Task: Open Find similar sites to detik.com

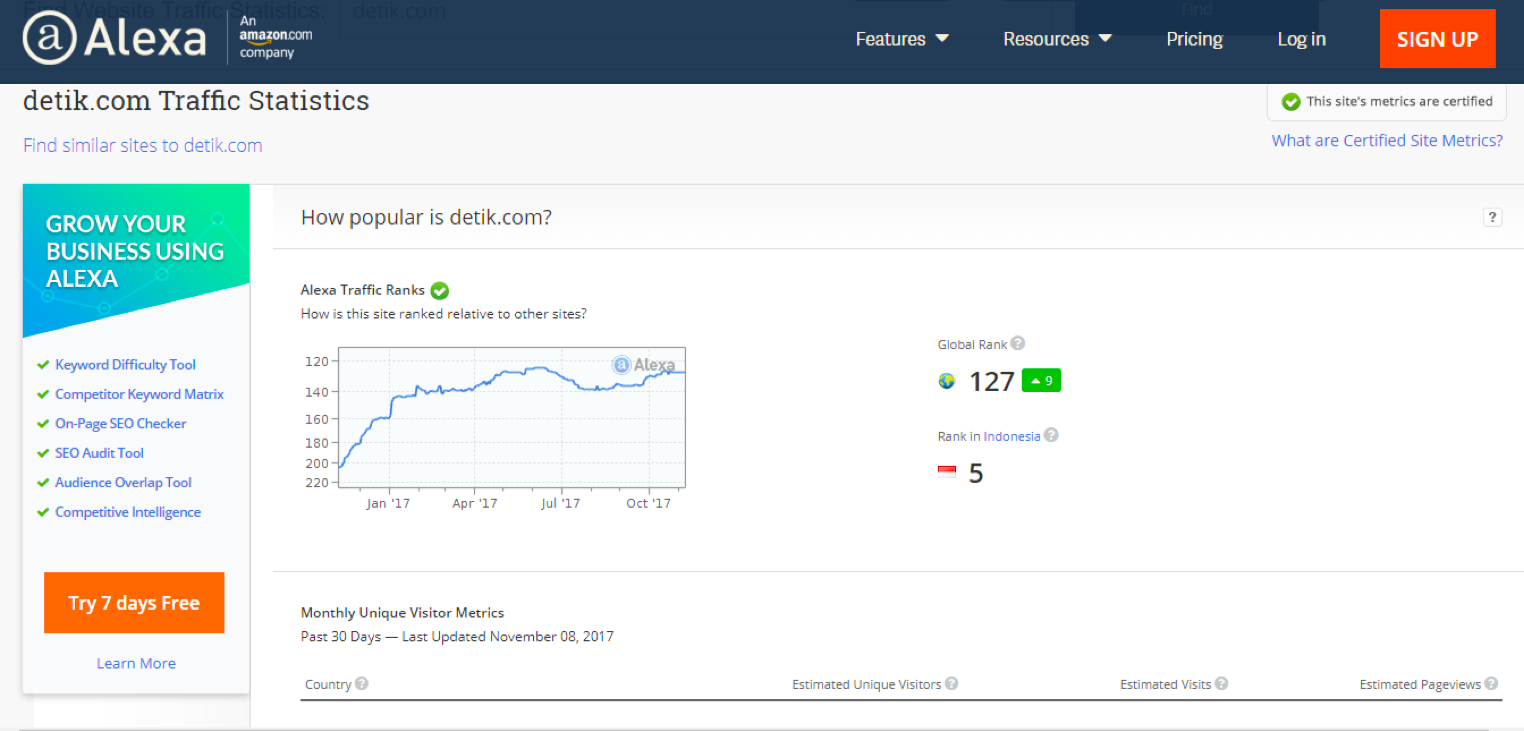Action: 143,145
